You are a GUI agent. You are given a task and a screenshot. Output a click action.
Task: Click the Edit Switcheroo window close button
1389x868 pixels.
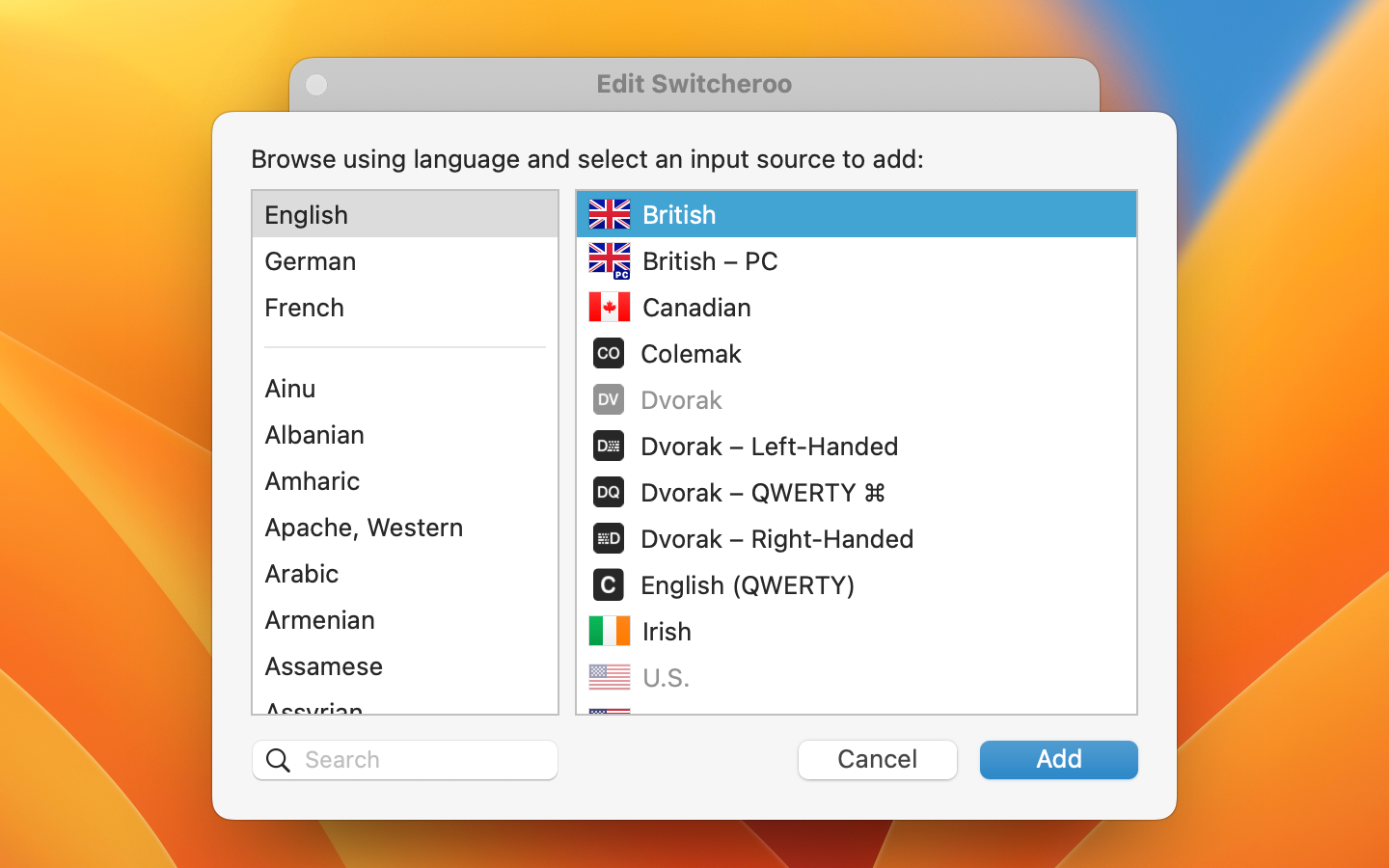tap(316, 85)
